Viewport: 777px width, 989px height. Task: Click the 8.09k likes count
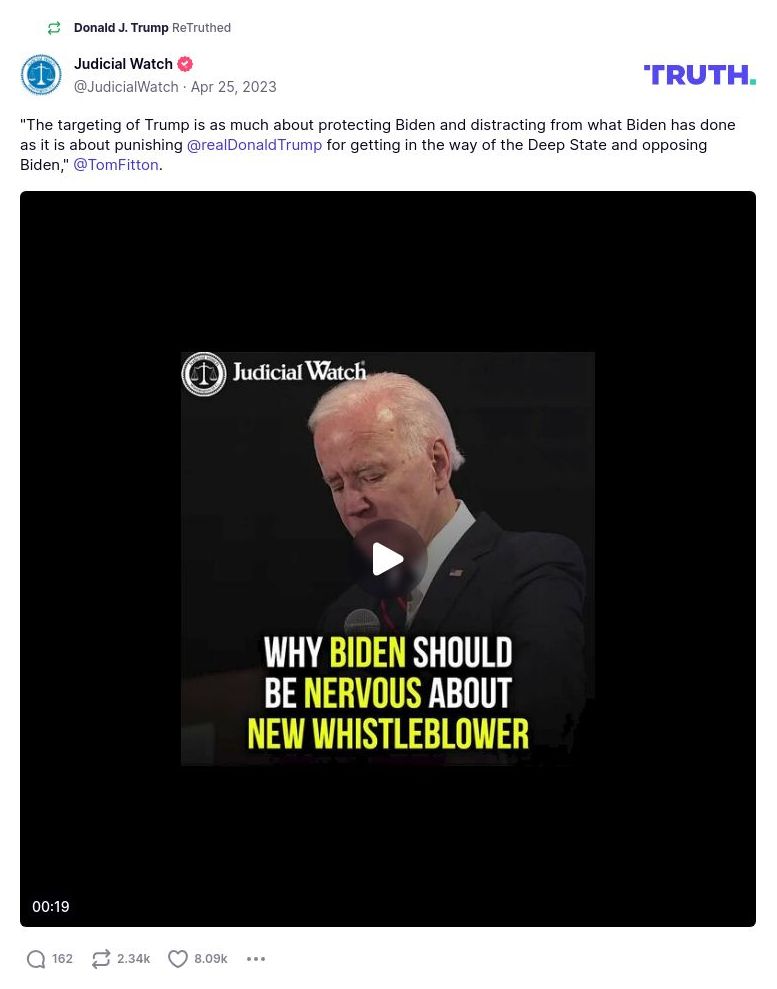point(211,959)
